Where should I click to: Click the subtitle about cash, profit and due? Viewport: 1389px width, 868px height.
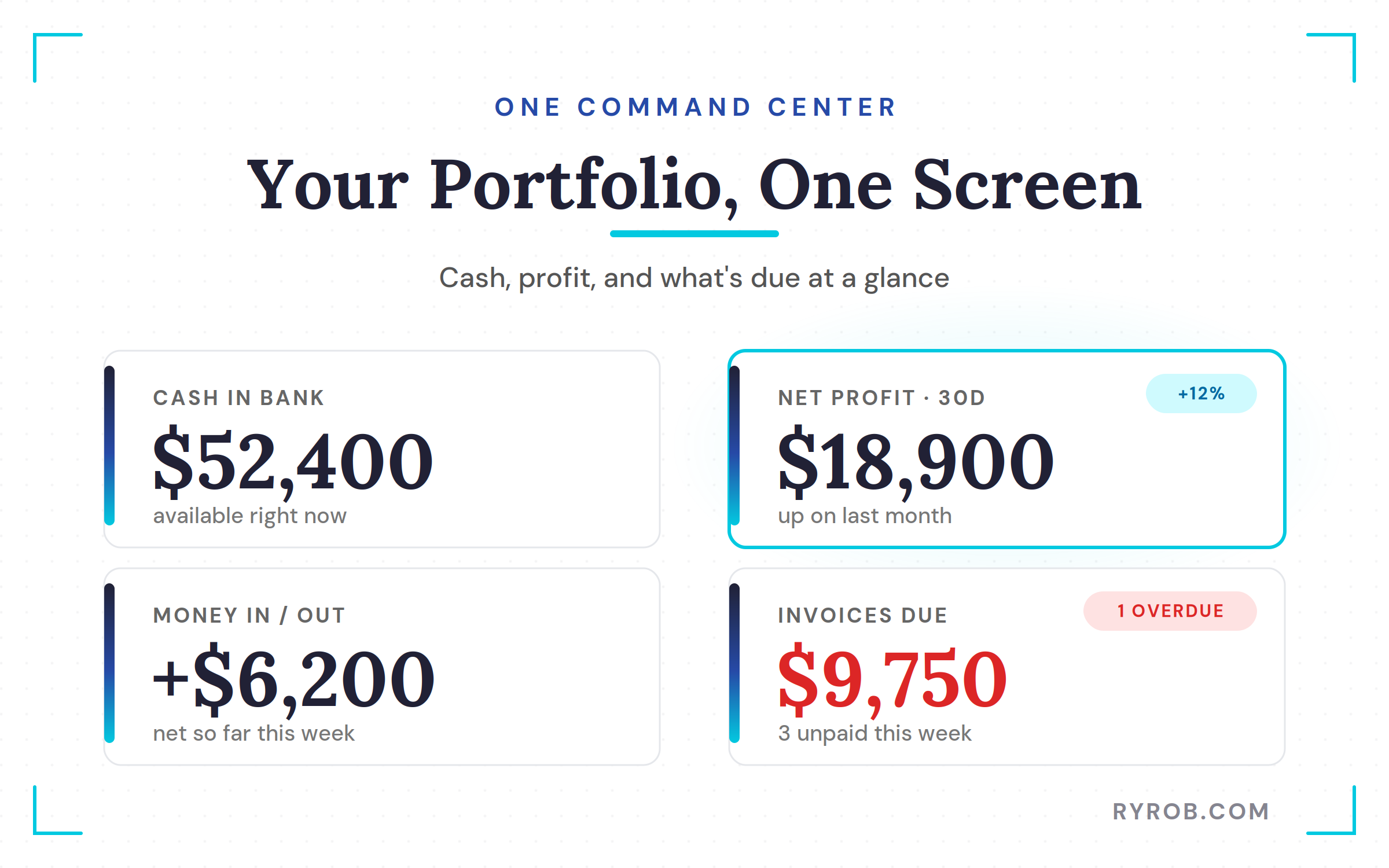694,278
